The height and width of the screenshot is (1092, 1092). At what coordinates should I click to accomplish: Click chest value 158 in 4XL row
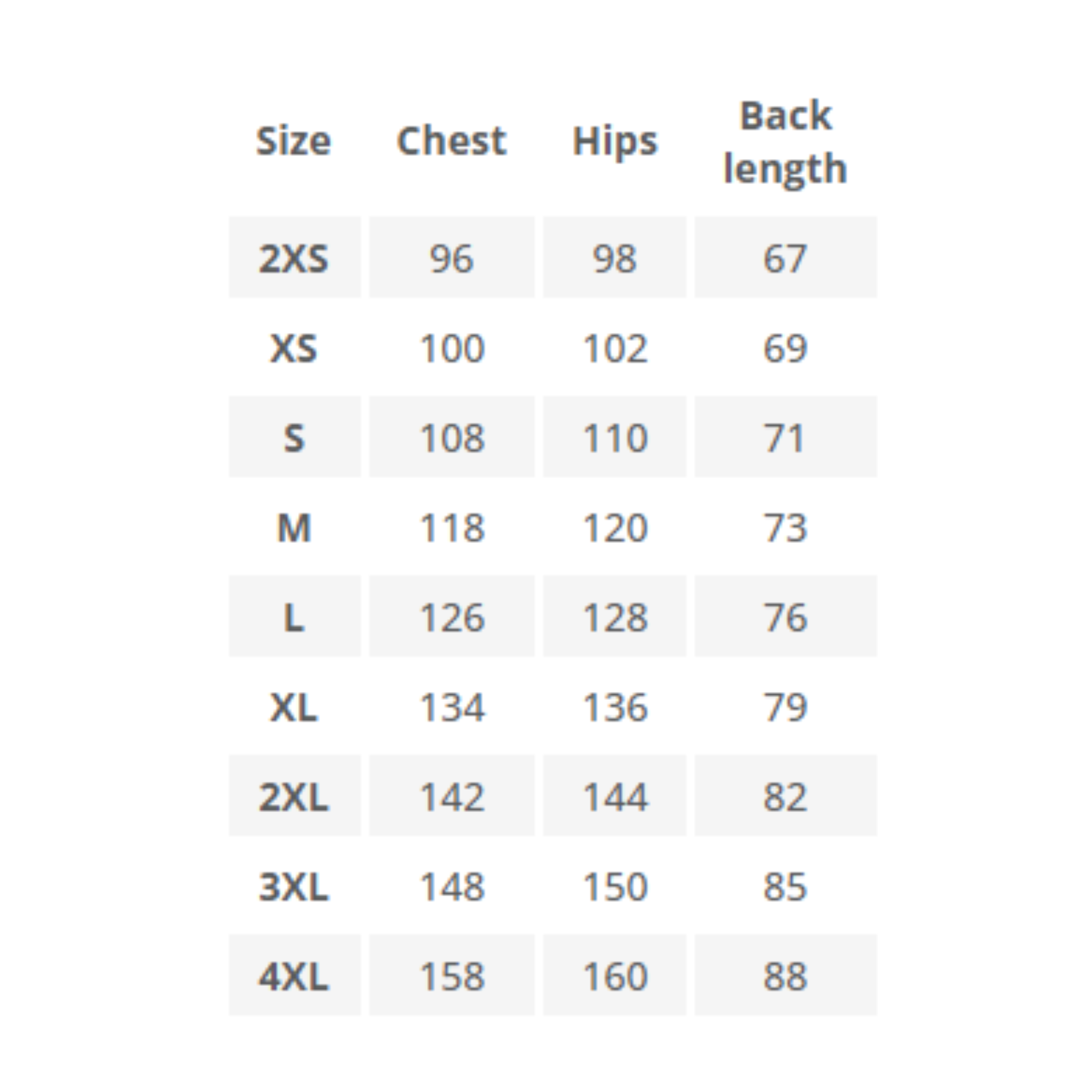pyautogui.click(x=452, y=976)
